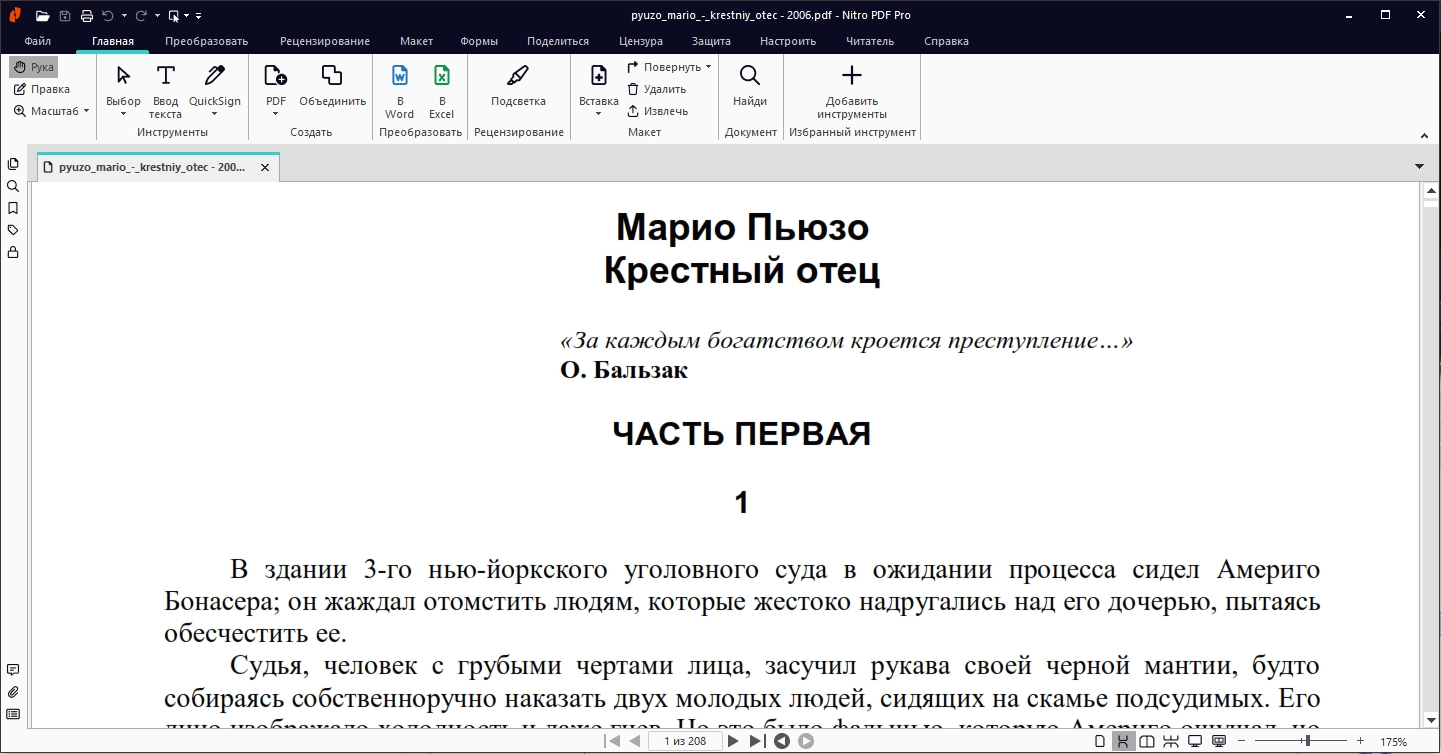This screenshot has width=1441, height=754.
Task: Click the save disk icon in title bar
Action: tap(64, 16)
